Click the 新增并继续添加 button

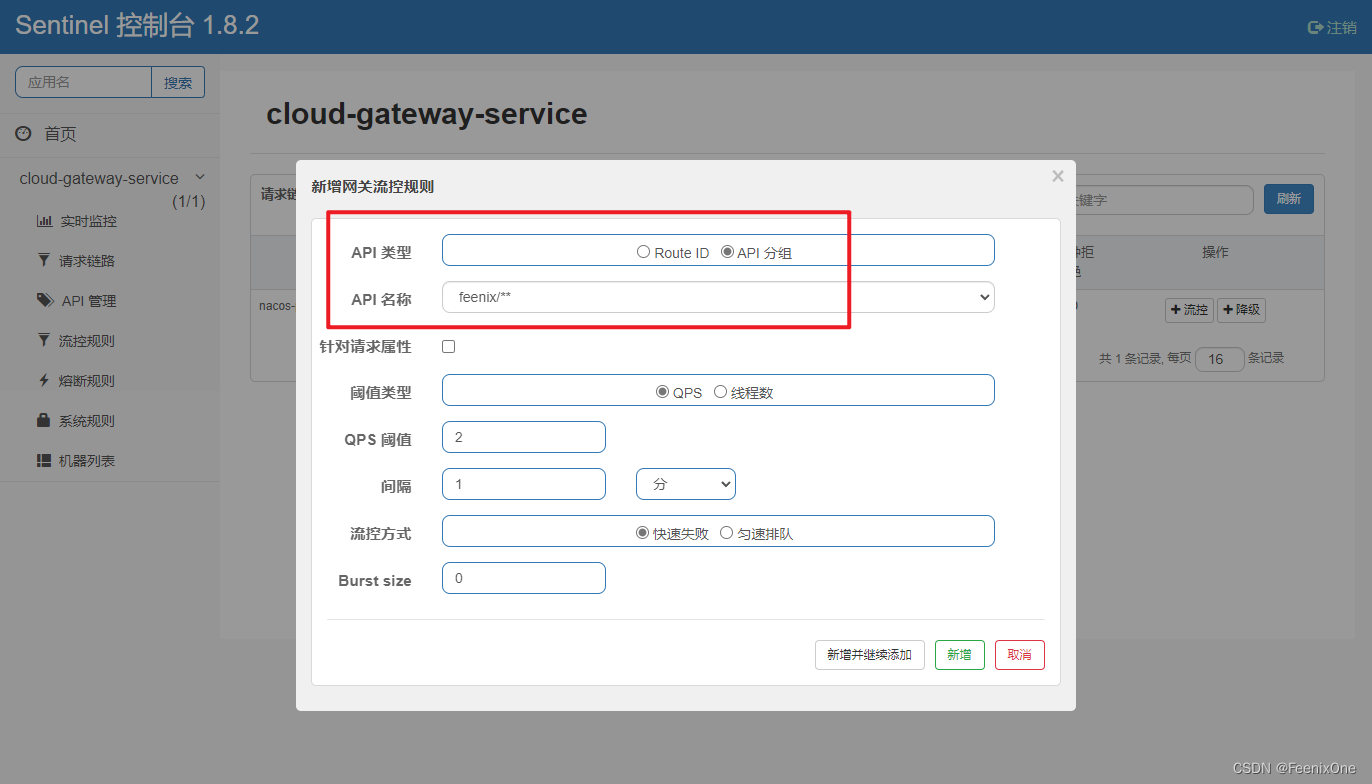click(870, 655)
